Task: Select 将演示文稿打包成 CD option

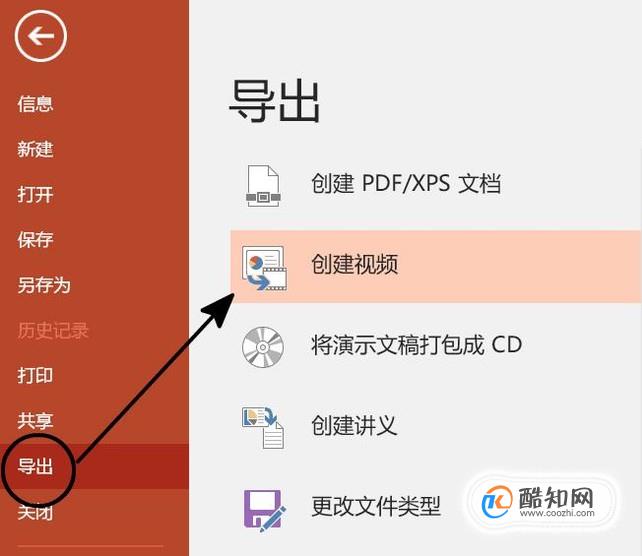Action: pos(416,345)
